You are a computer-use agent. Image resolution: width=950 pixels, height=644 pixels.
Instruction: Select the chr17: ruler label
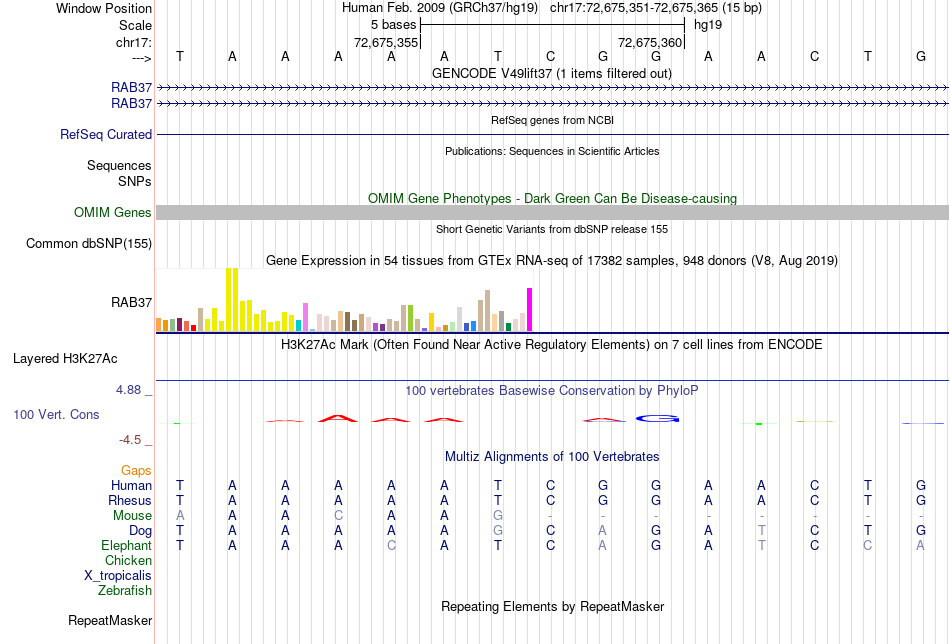133,42
